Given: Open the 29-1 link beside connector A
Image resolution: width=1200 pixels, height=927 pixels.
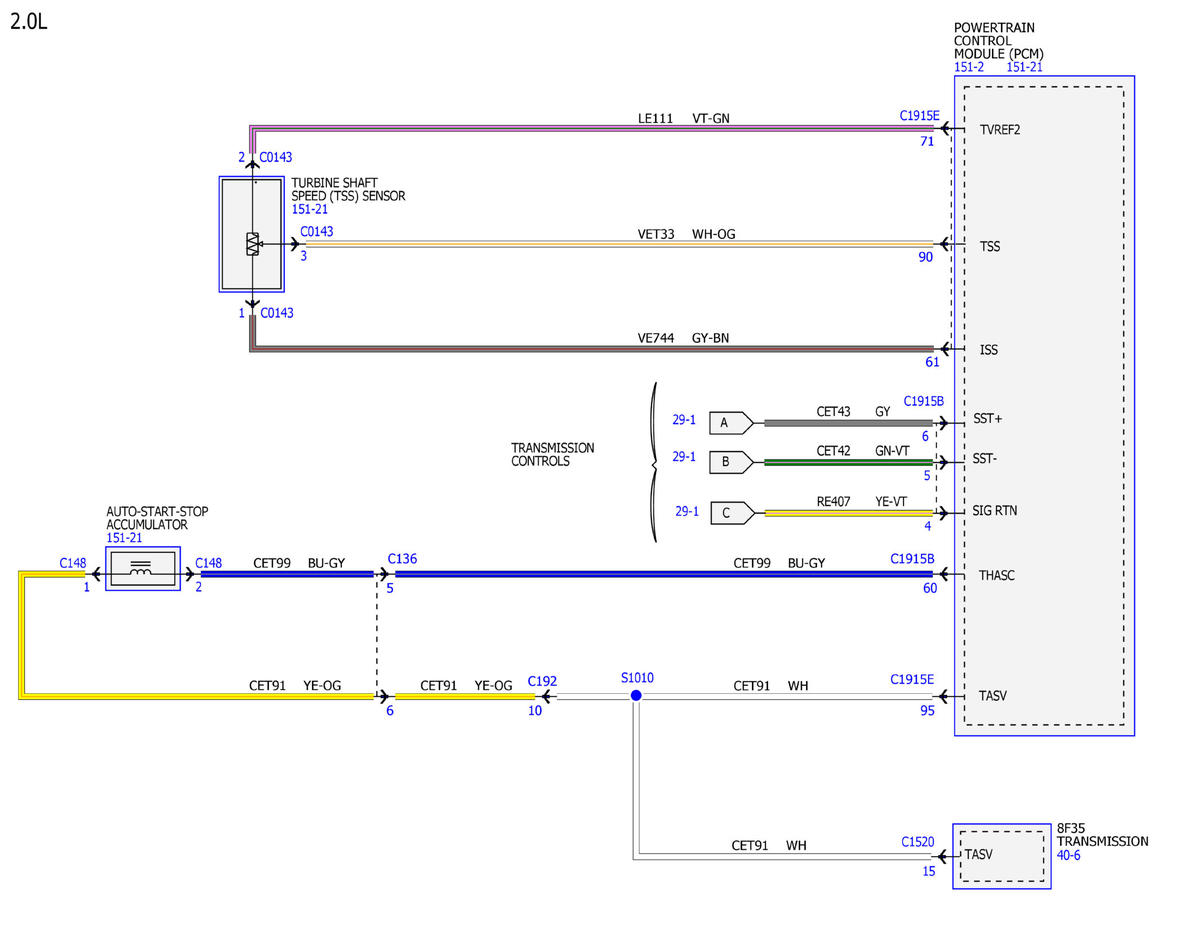Looking at the screenshot, I should tap(684, 420).
